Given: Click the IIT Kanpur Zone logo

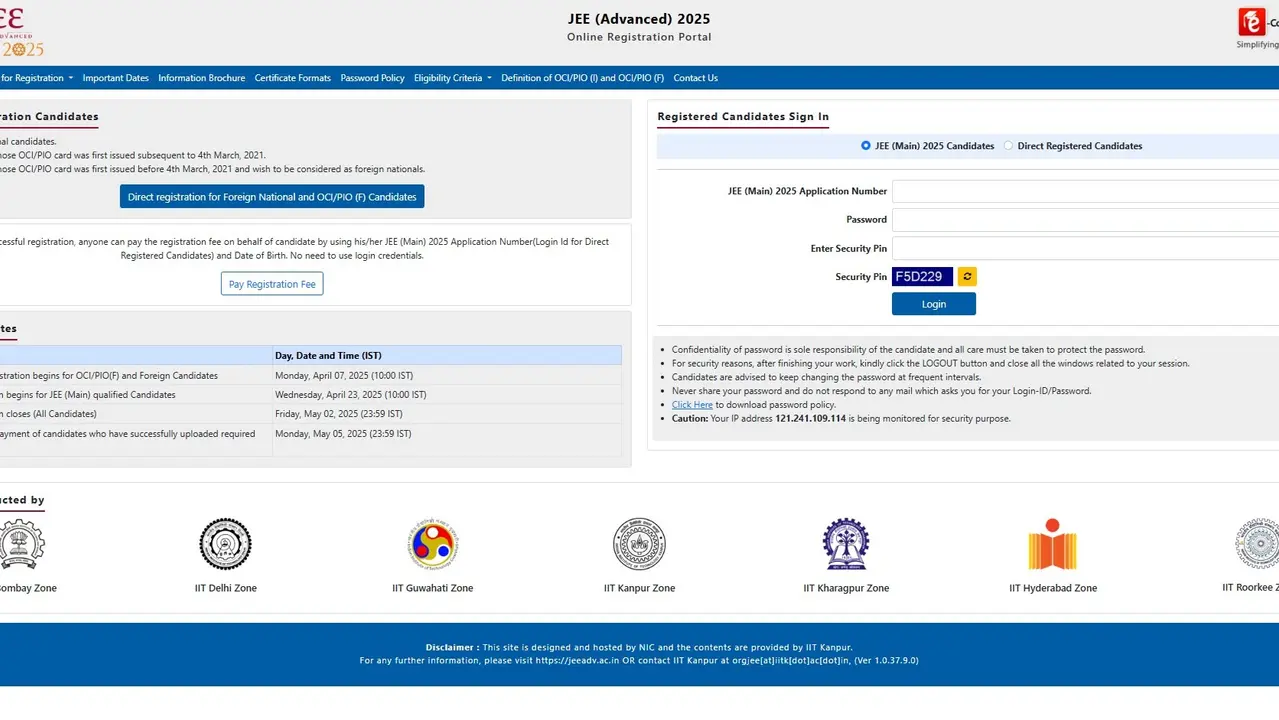Looking at the screenshot, I should click(x=639, y=544).
